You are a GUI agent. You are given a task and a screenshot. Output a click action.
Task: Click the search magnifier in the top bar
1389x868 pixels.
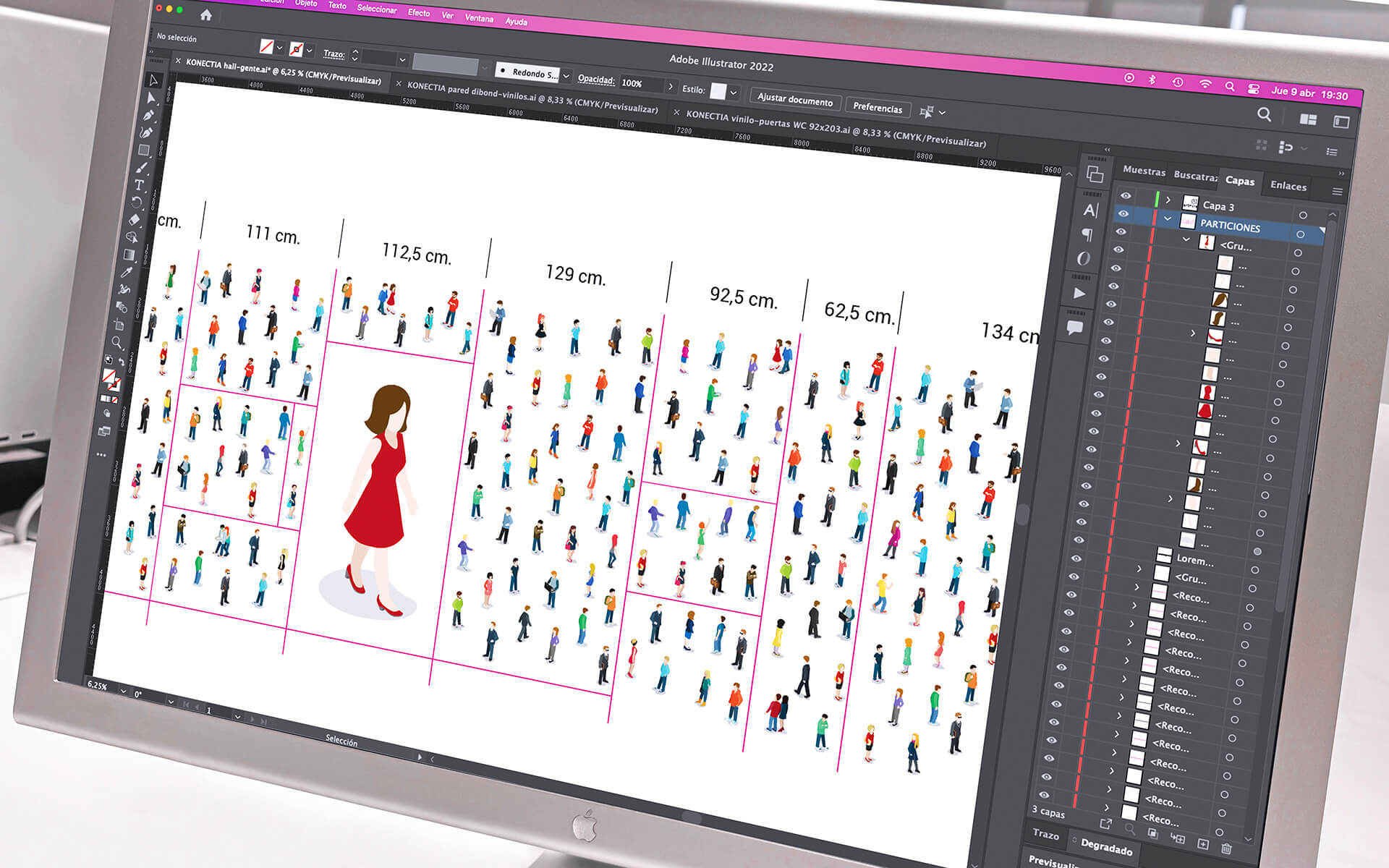point(1264,114)
